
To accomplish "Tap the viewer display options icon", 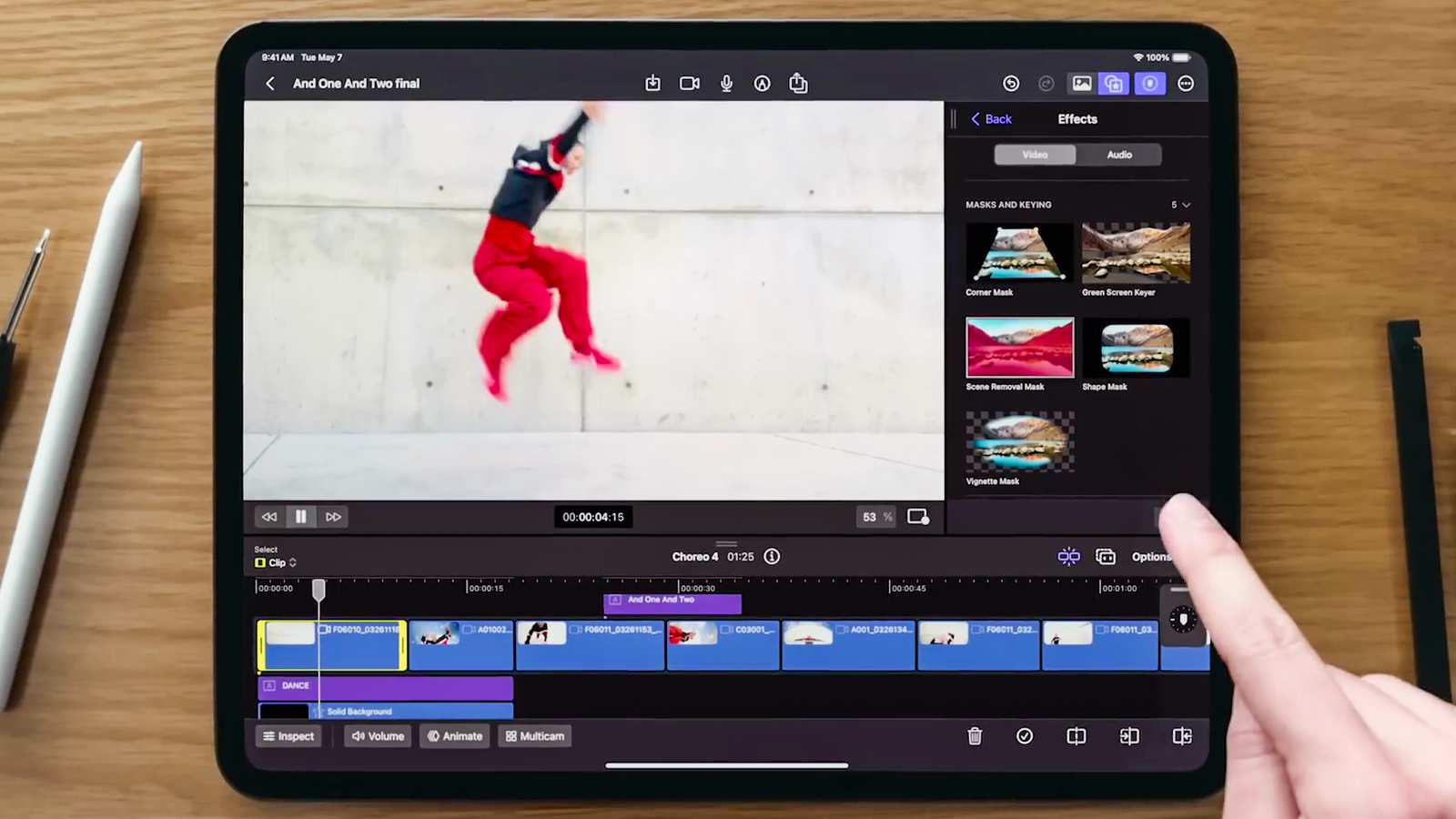I will [918, 517].
